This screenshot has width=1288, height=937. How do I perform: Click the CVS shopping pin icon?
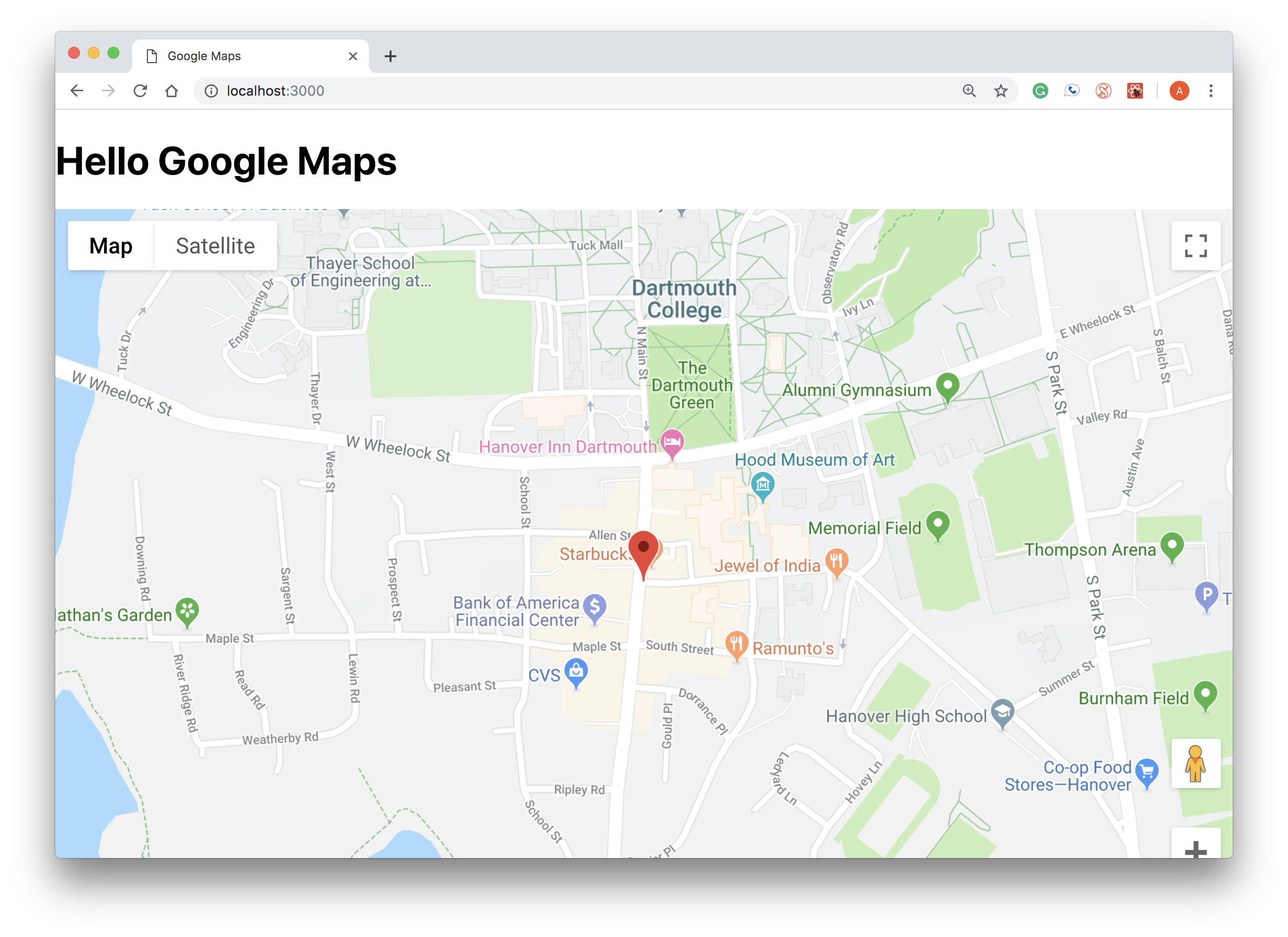[576, 672]
